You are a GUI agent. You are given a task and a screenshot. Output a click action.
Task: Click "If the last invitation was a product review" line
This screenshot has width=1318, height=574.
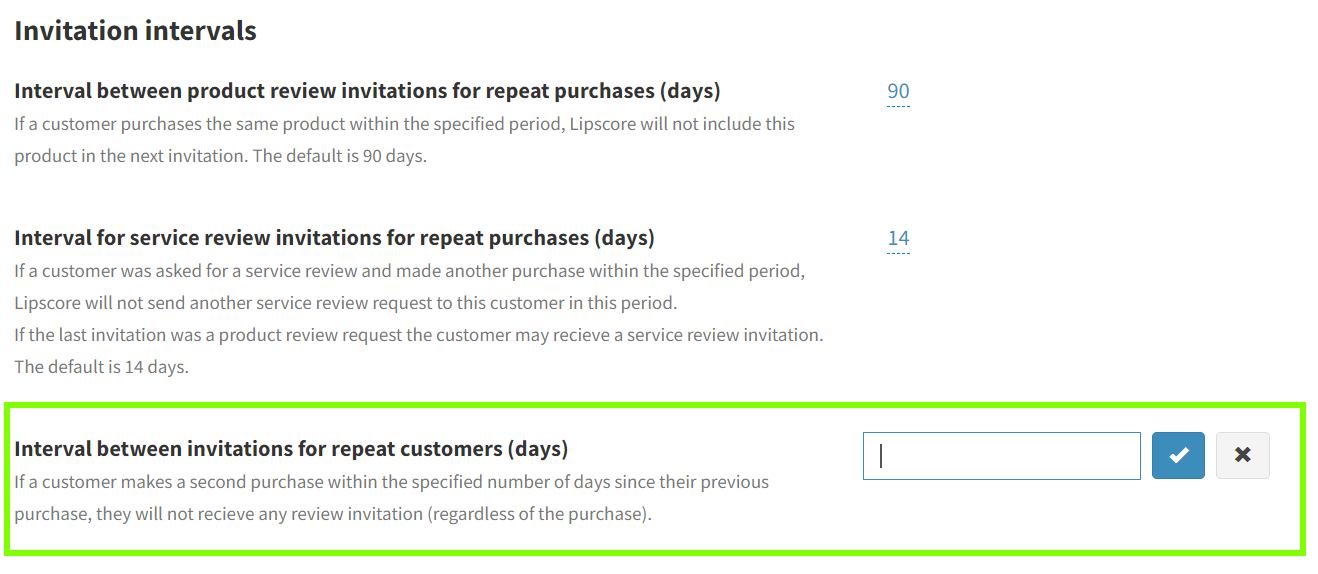coord(418,335)
